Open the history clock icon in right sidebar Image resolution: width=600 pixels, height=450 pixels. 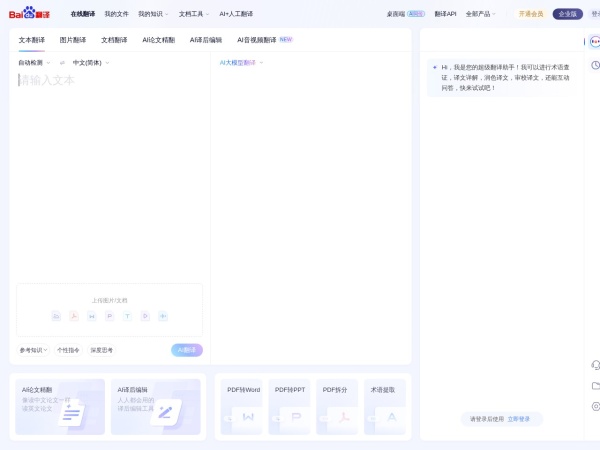(x=595, y=65)
